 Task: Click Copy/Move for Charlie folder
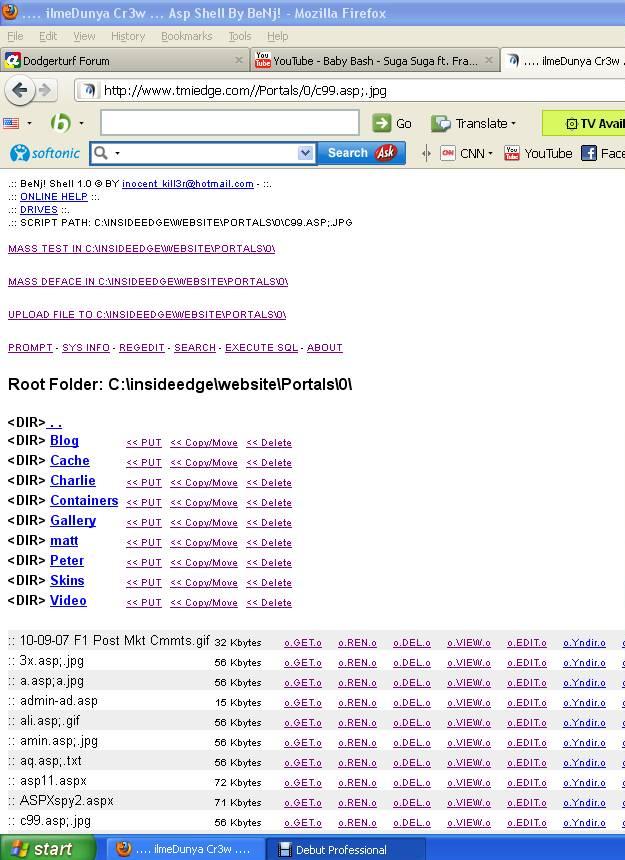[x=204, y=483]
